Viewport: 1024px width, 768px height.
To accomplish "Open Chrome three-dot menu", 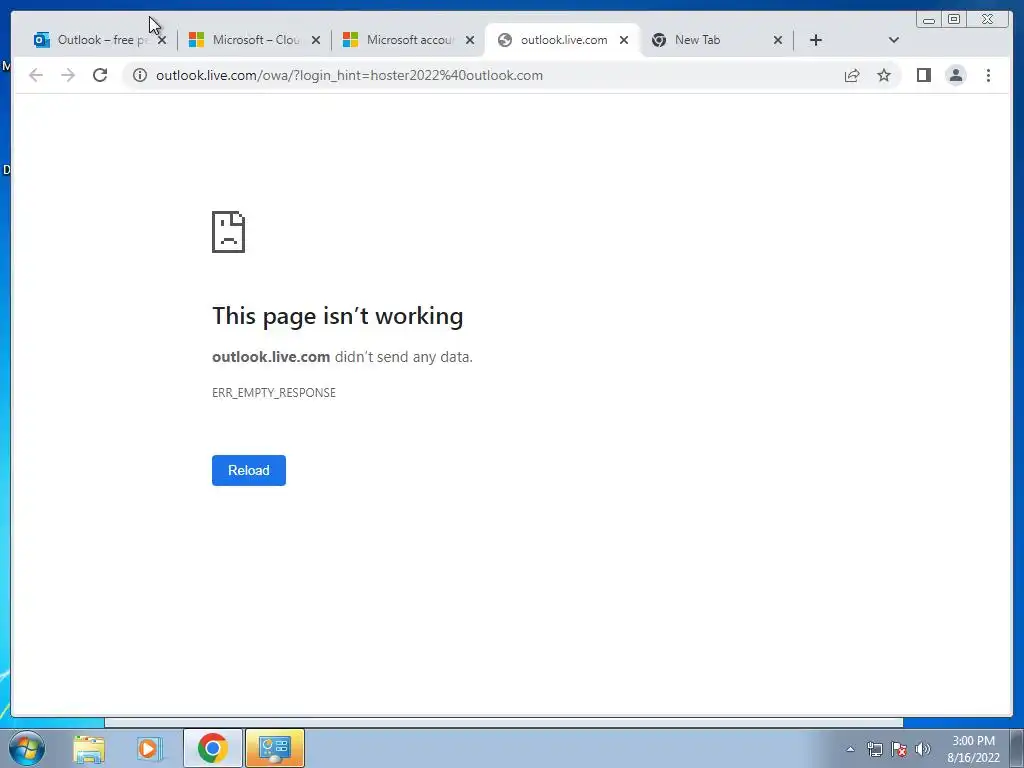I will click(x=988, y=75).
